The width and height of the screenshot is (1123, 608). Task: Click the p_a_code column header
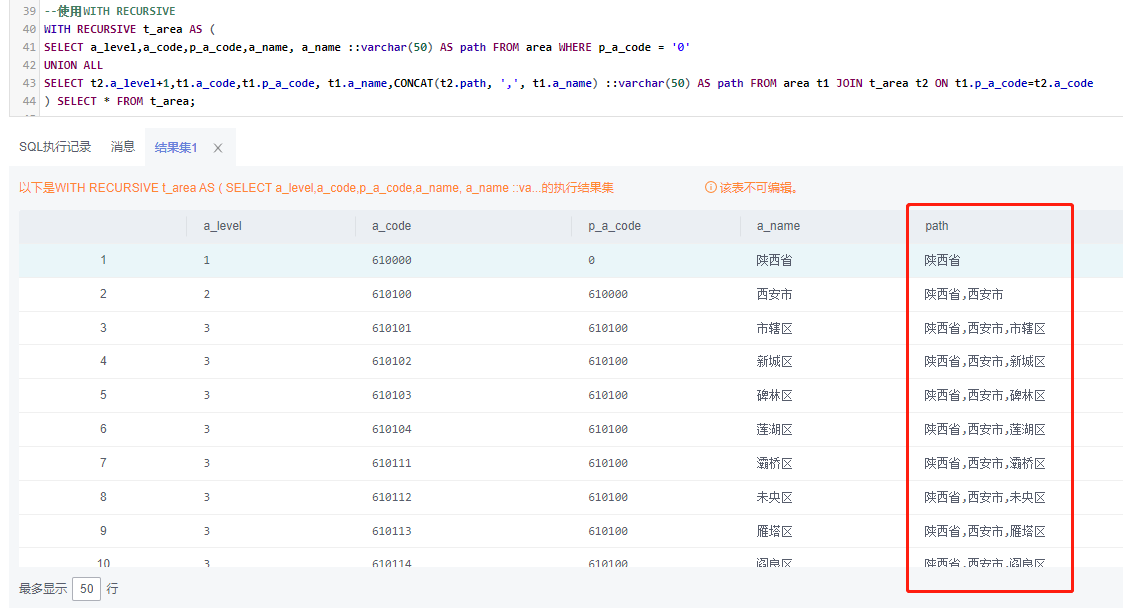614,226
